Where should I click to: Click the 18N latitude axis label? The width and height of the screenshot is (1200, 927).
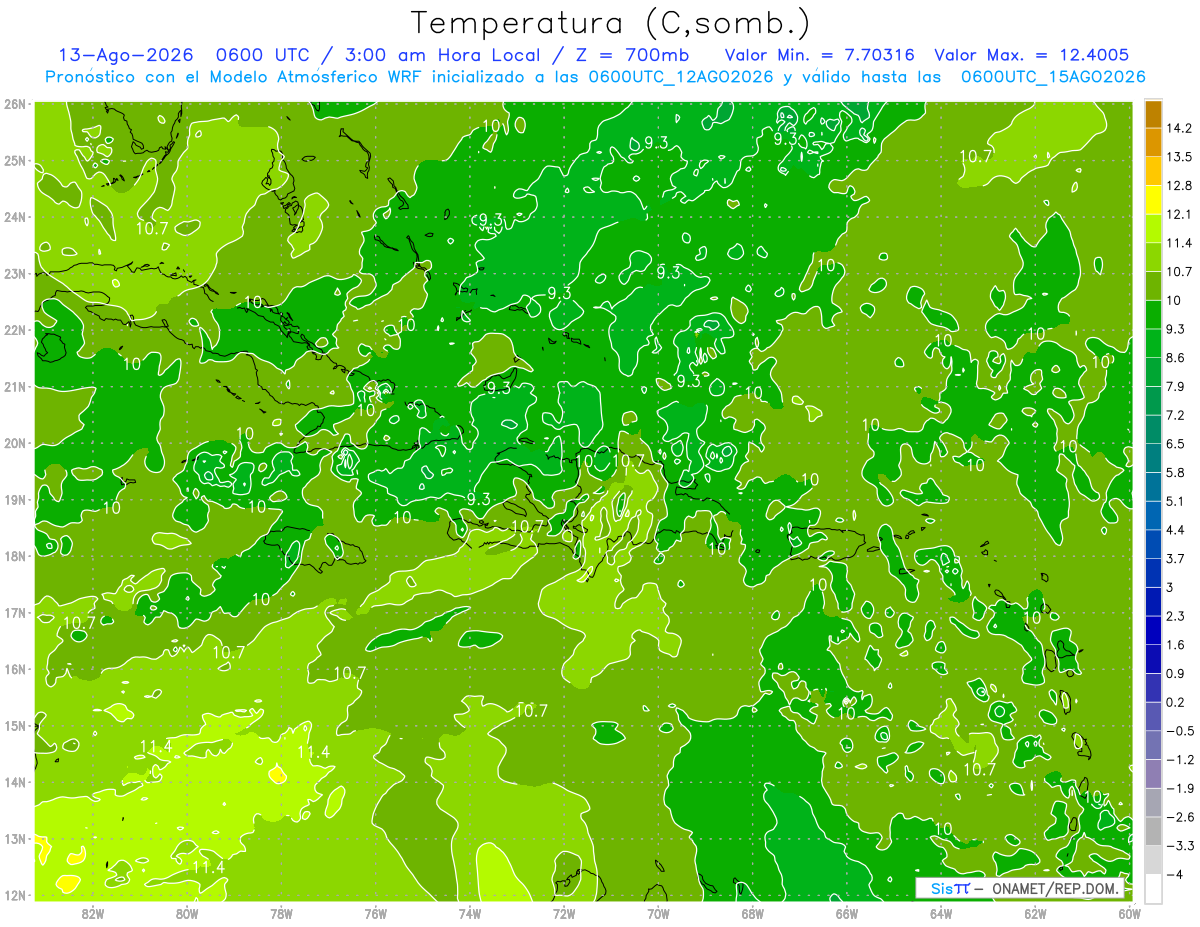14,556
